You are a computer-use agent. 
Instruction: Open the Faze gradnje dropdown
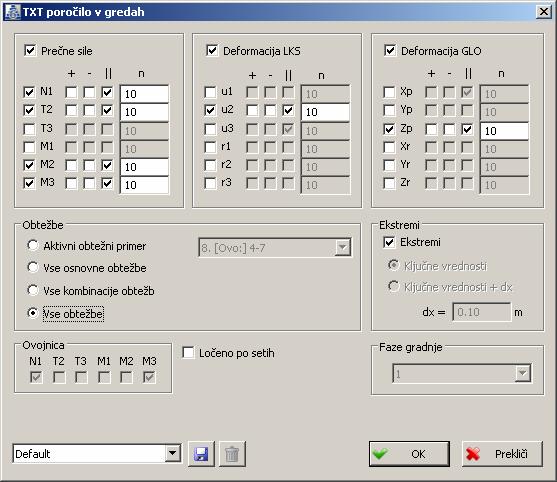pos(522,373)
